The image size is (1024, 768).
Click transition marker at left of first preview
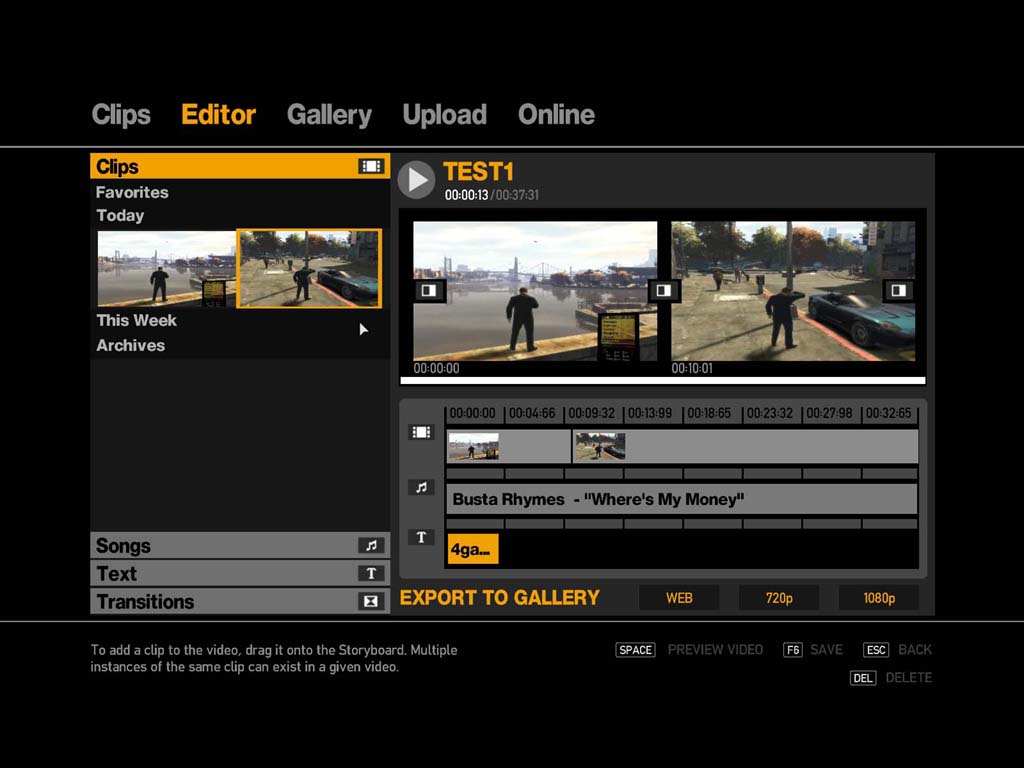click(x=428, y=290)
